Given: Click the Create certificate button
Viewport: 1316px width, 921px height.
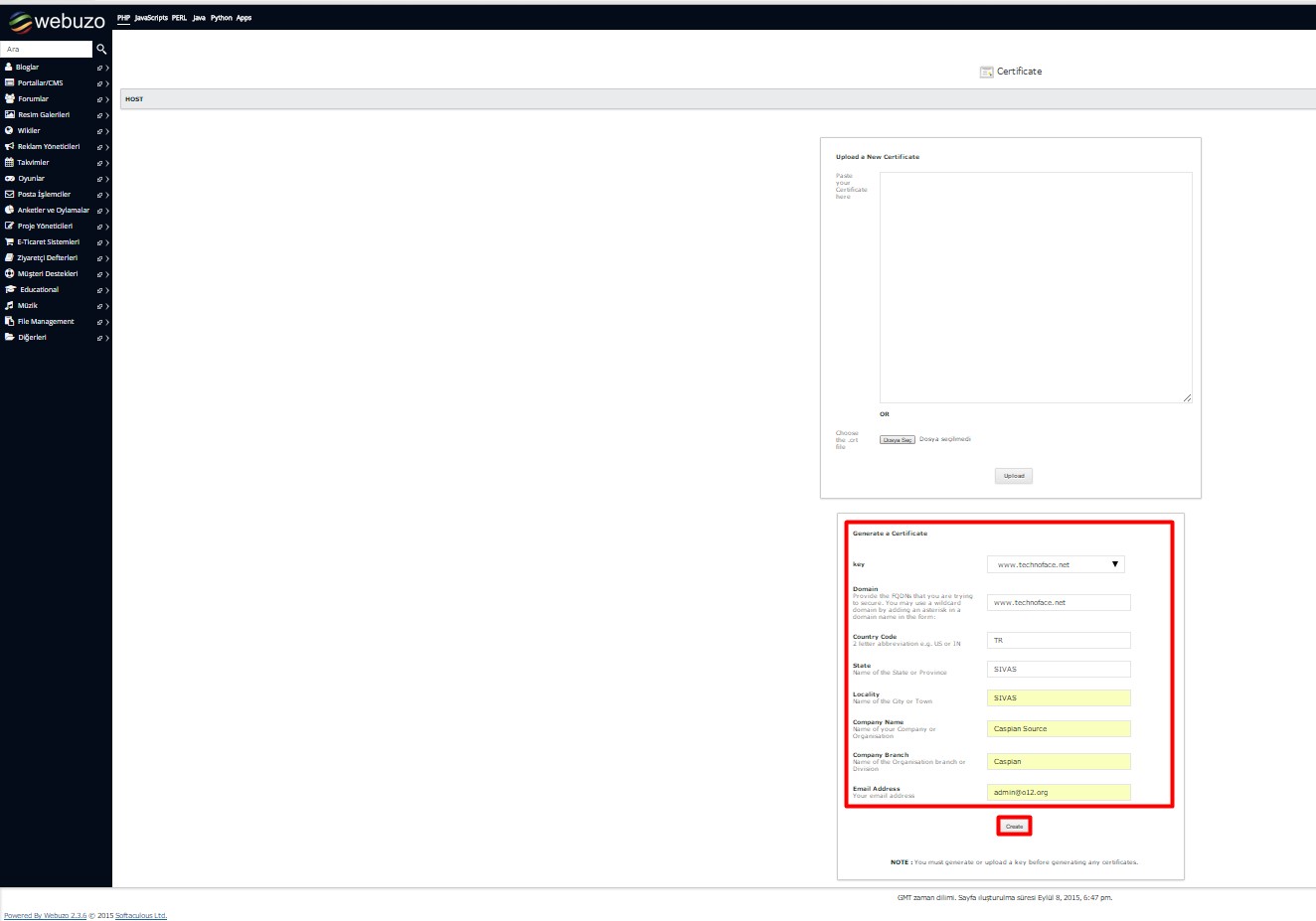Looking at the screenshot, I should (1014, 826).
